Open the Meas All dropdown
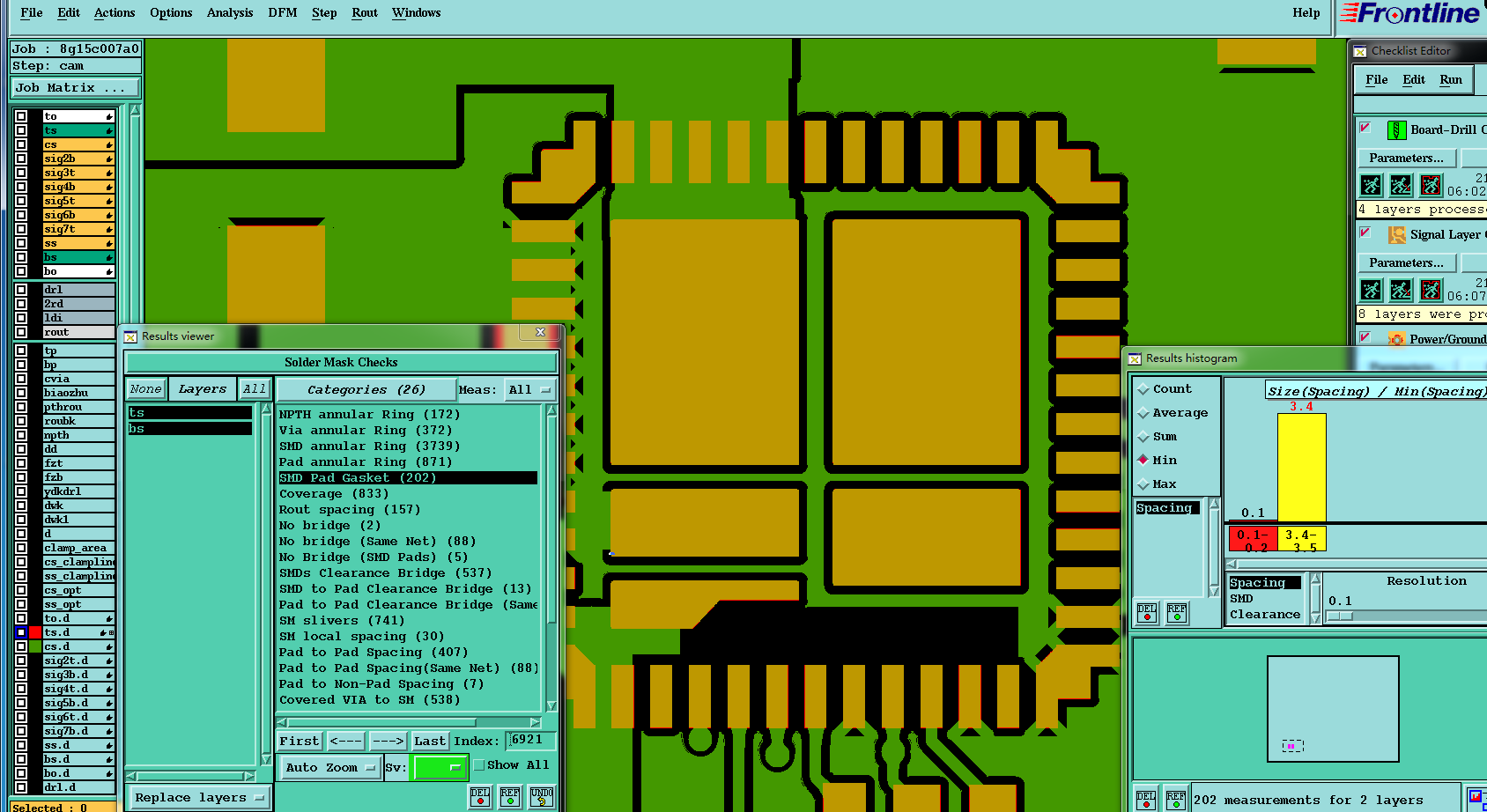 529,389
